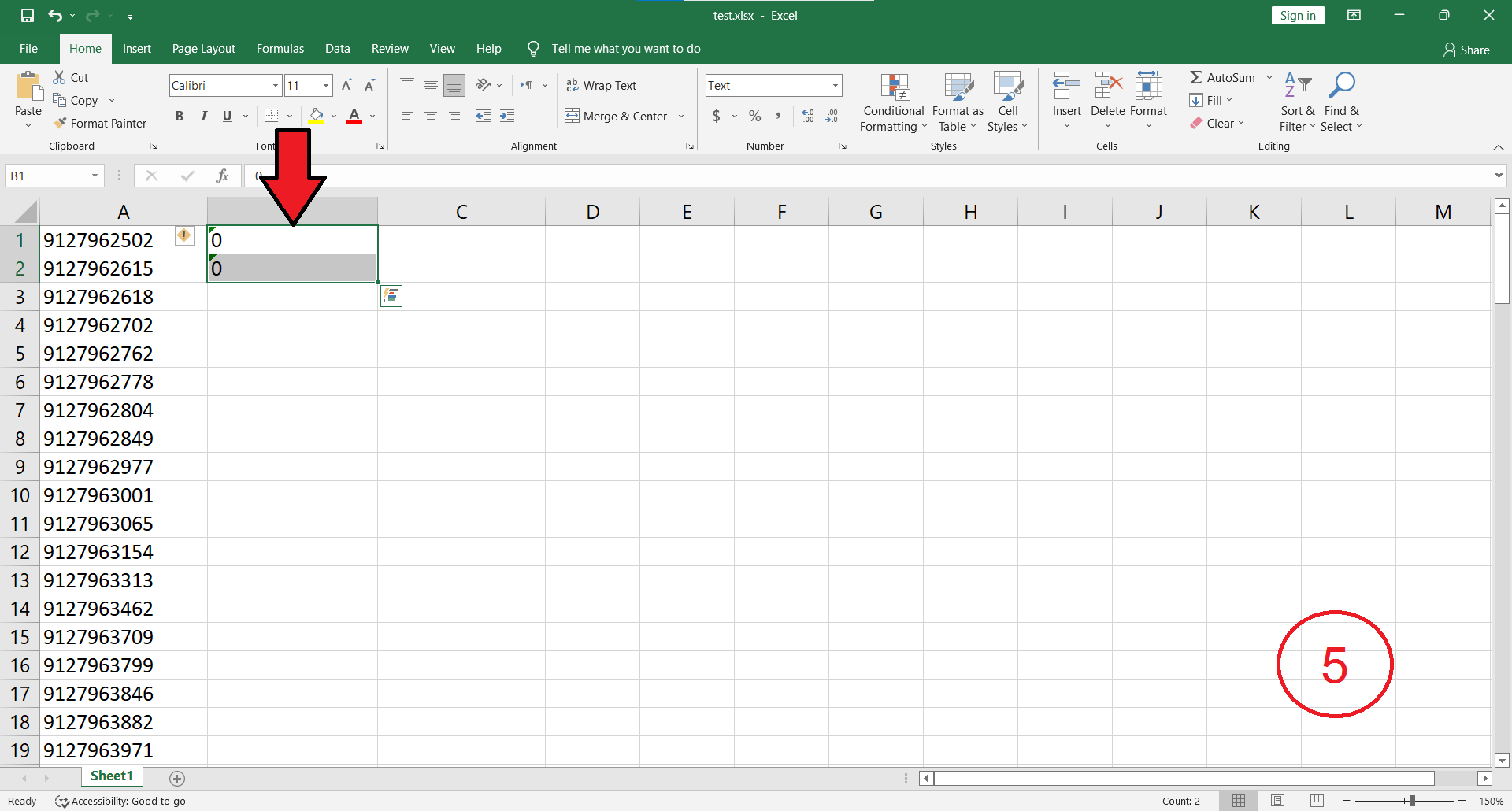Expand the Text number format dropdown
Viewport: 1512px width, 811px height.
pyautogui.click(x=835, y=85)
